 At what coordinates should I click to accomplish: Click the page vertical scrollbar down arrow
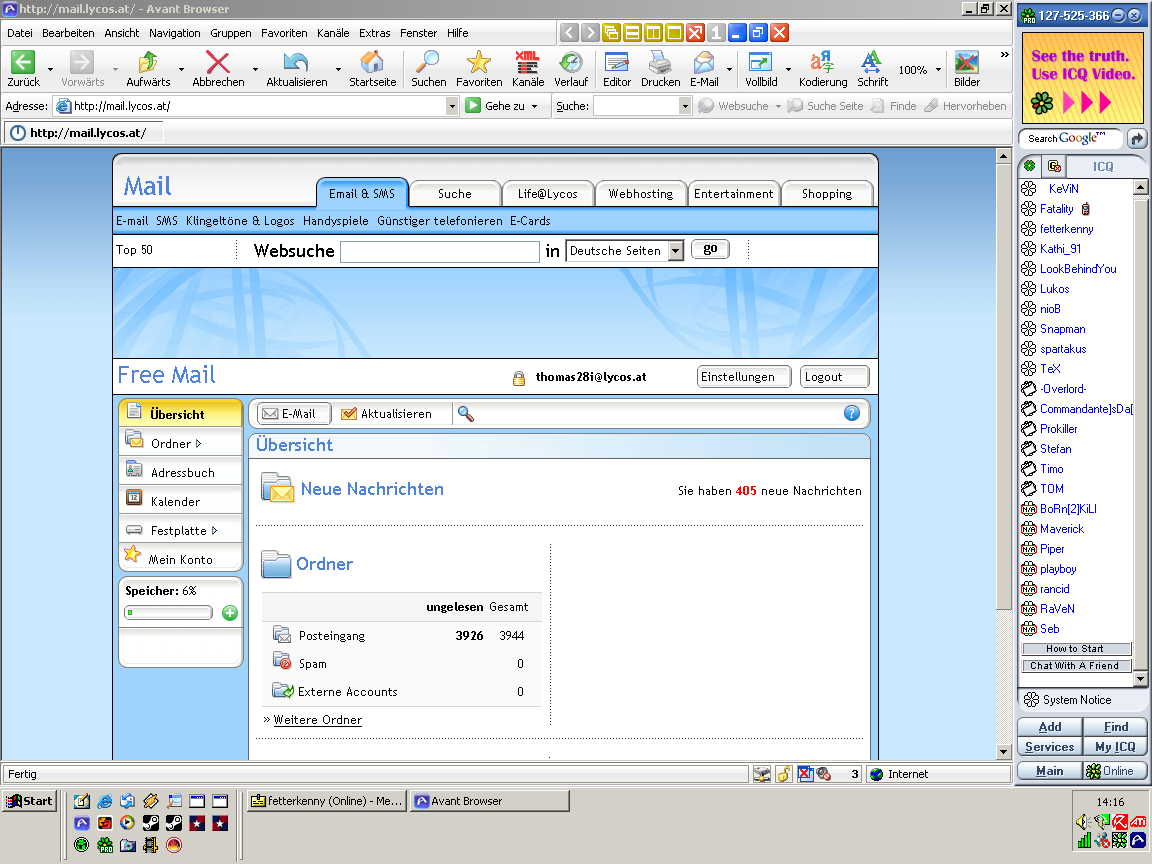1004,752
